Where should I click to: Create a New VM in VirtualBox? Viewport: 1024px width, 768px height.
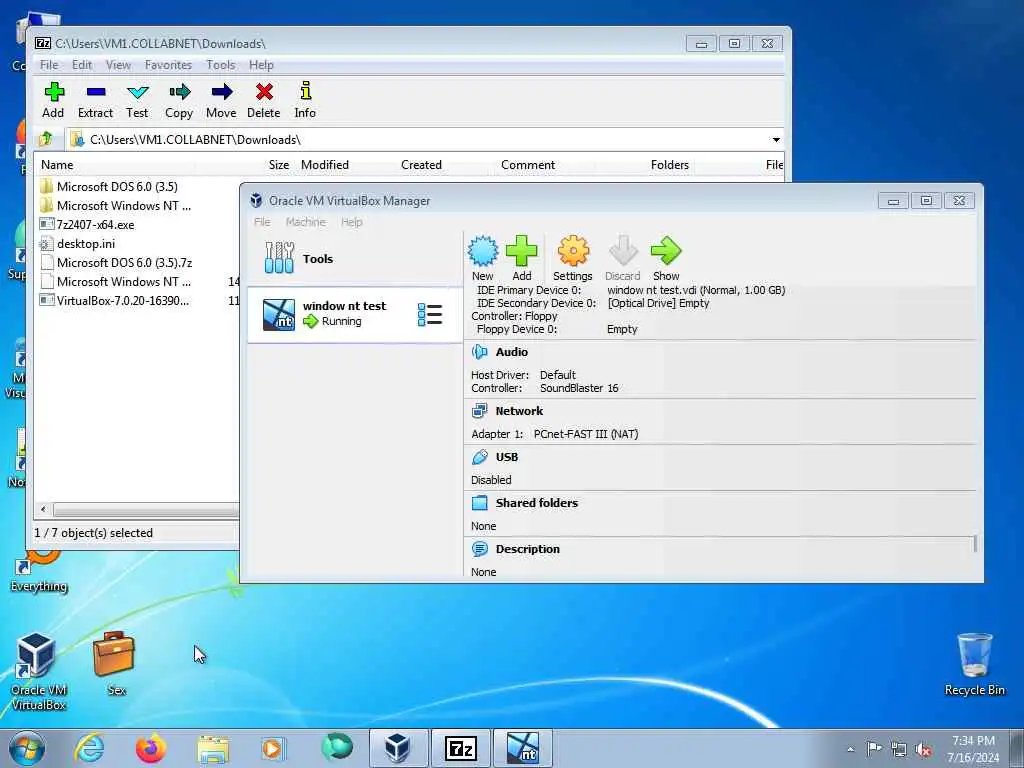483,251
